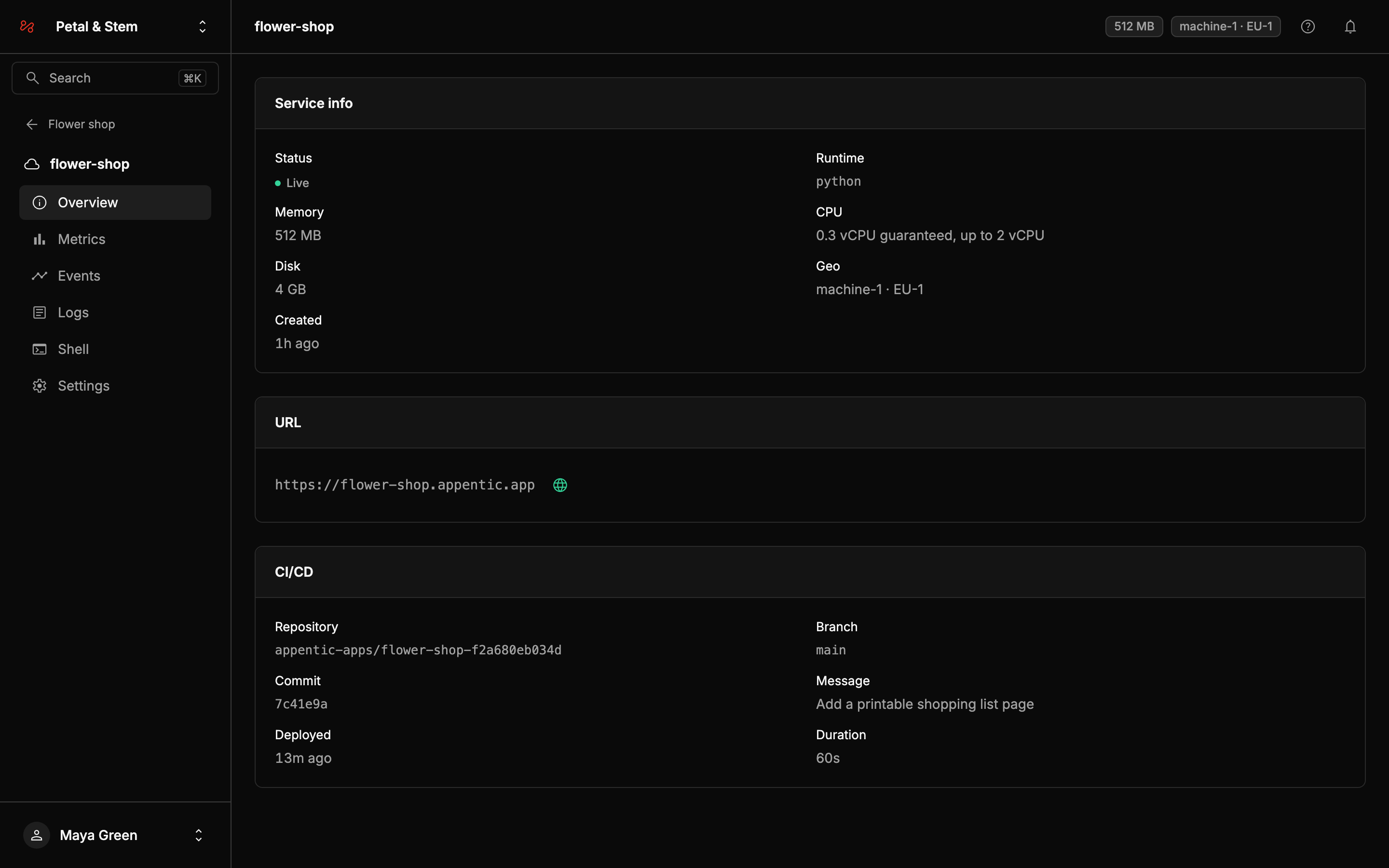
Task: Click the '1h ago' created value
Action: pos(297,343)
